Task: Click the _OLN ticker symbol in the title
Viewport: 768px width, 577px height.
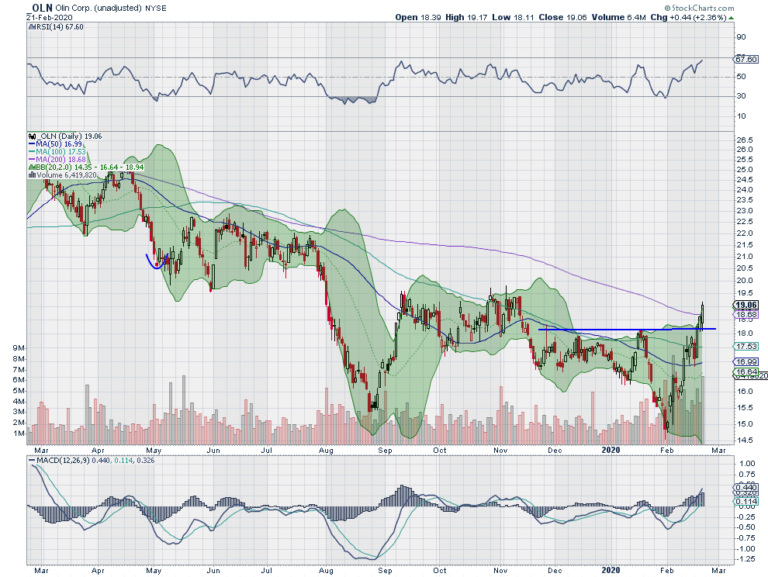Action: 39,8
